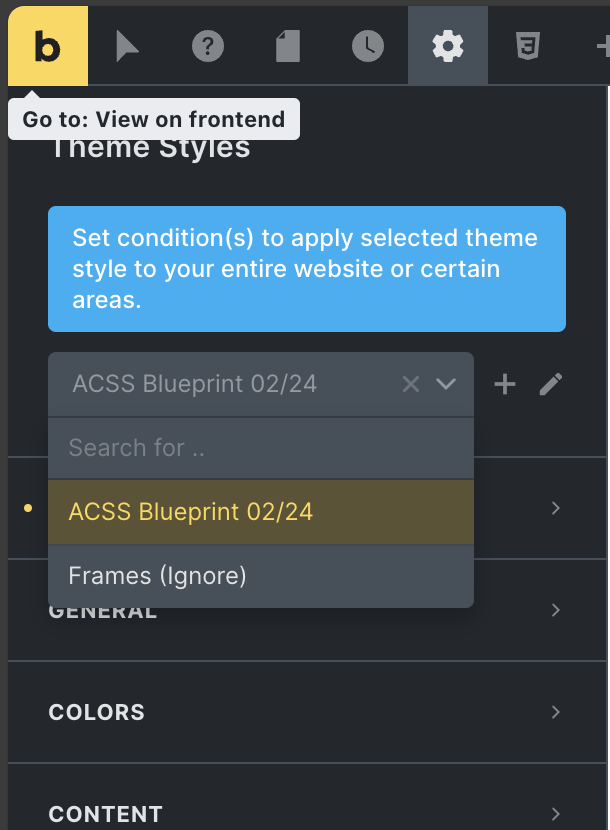Click the yellow Bricks logo button

tap(48, 46)
